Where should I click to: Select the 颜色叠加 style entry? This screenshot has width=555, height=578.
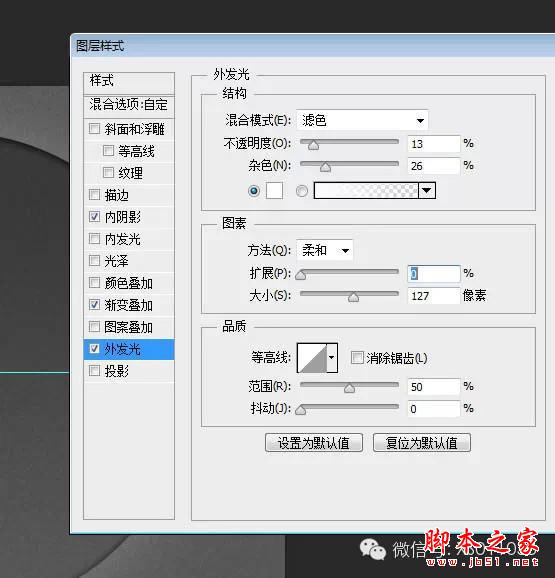click(129, 283)
